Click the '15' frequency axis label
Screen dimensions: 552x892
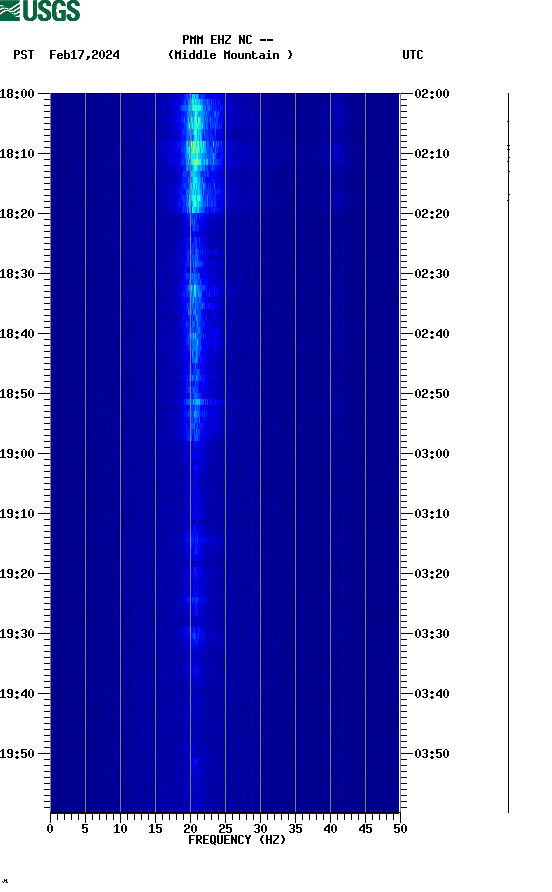coord(155,829)
